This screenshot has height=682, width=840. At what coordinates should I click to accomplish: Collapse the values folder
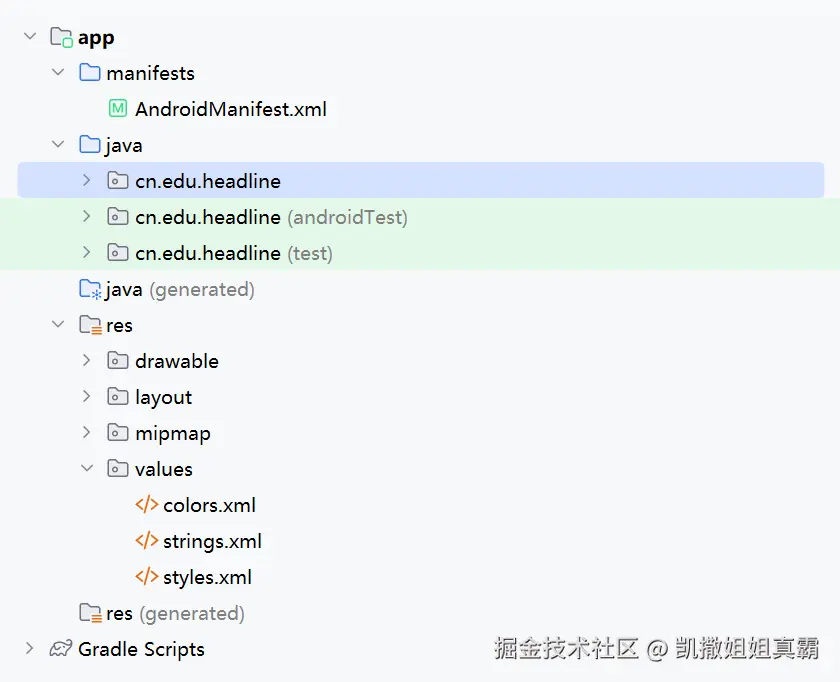(87, 468)
